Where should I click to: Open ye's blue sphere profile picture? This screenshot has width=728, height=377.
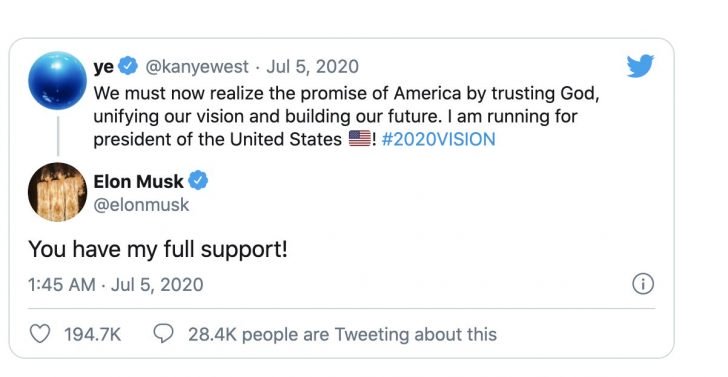[x=57, y=80]
